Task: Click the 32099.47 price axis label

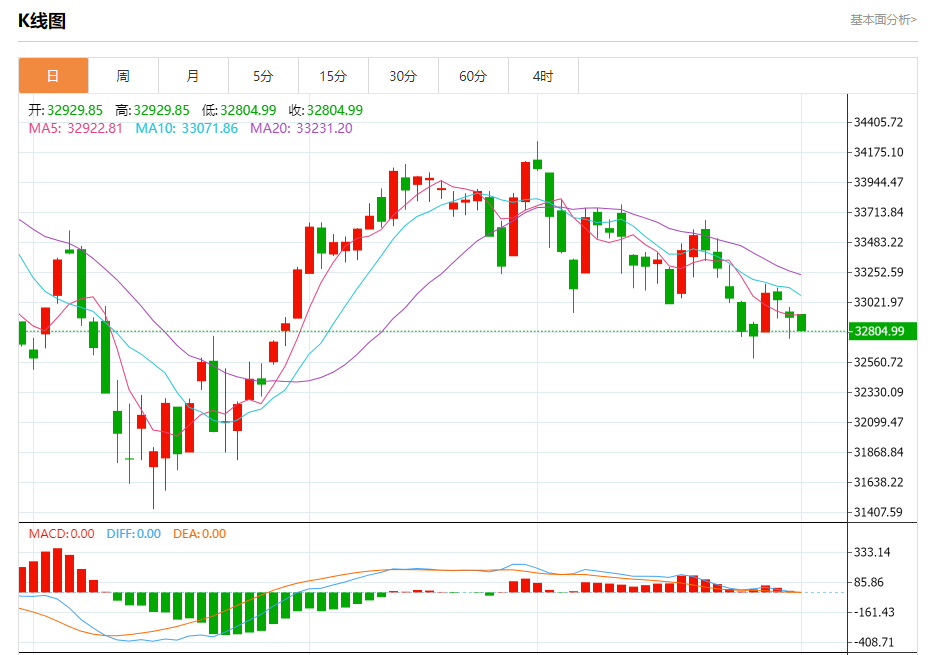Action: click(x=879, y=422)
